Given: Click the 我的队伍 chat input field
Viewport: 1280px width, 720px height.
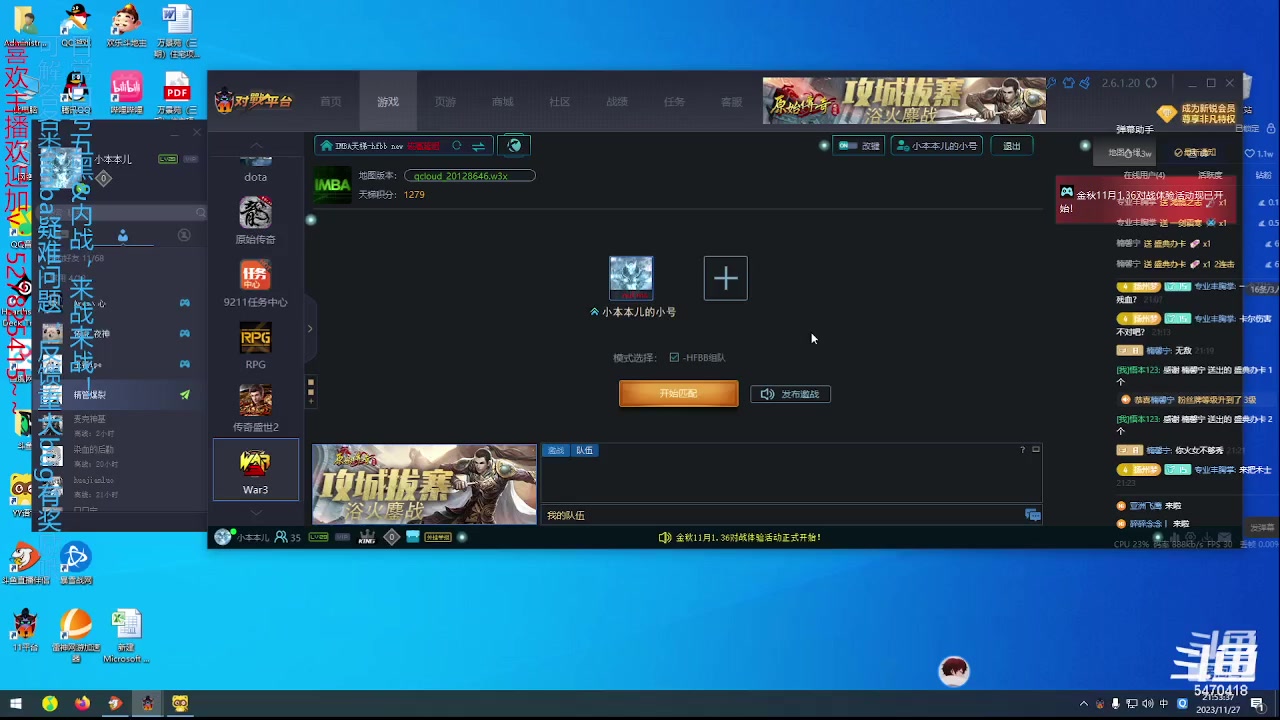Looking at the screenshot, I should tap(782, 515).
